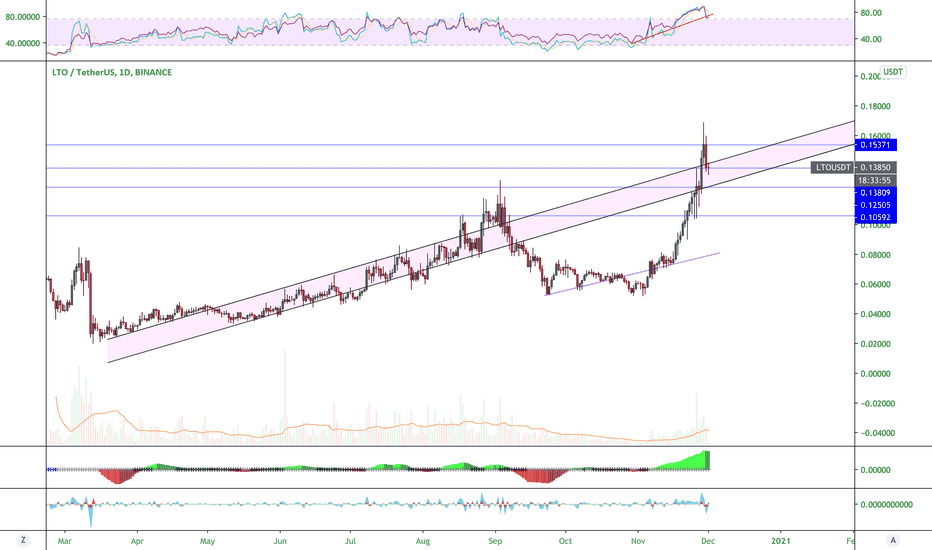Click the May date on time axis
The image size is (932, 550).
[x=207, y=541]
